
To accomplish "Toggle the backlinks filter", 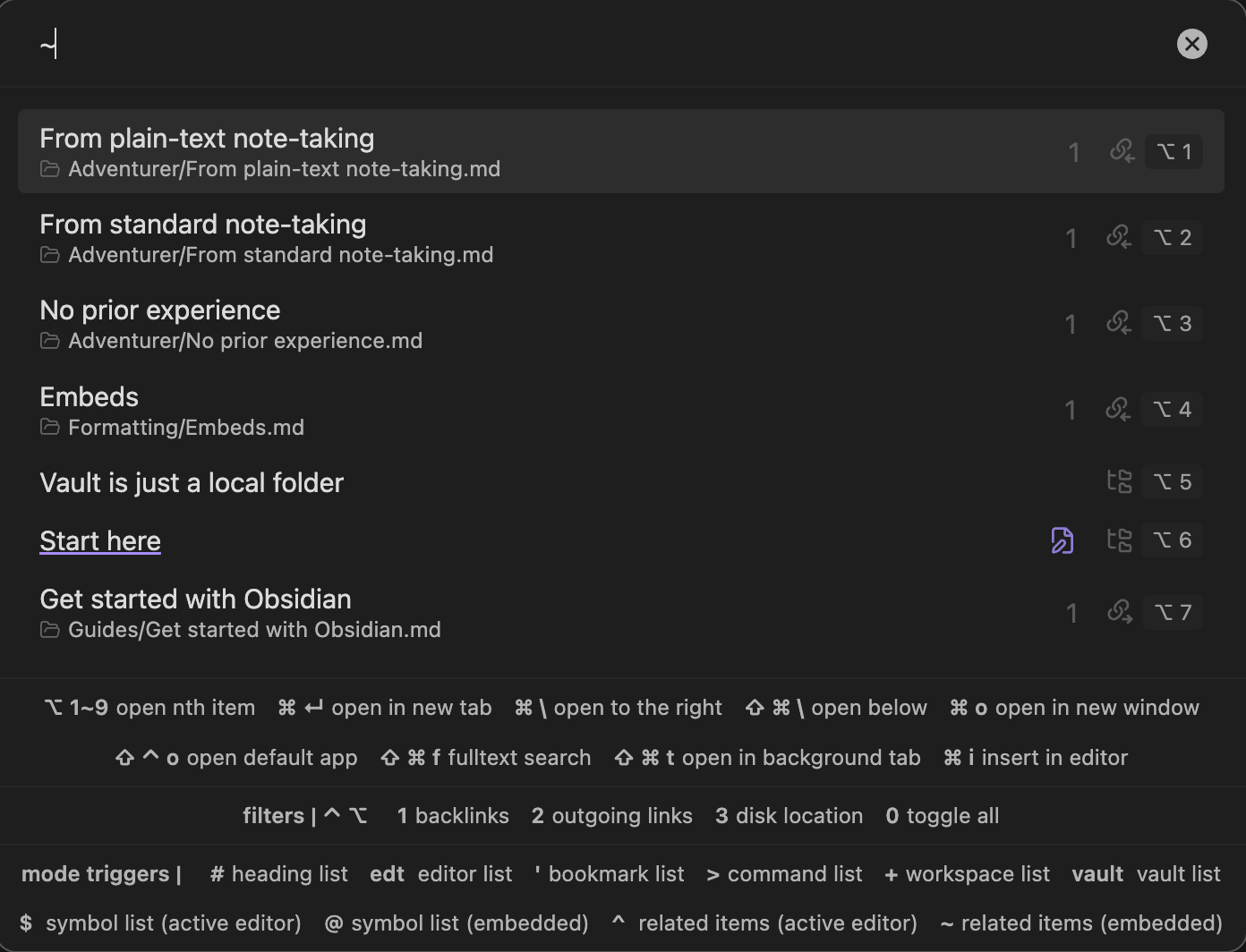I will click(453, 816).
